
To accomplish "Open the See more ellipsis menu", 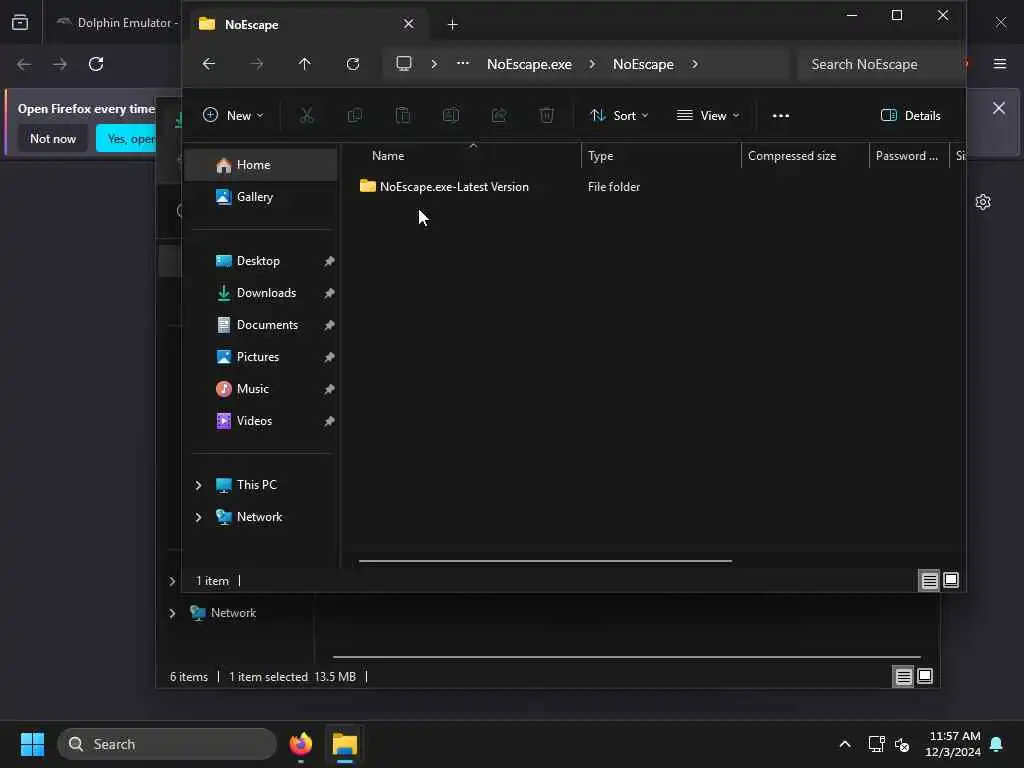I will (x=780, y=116).
